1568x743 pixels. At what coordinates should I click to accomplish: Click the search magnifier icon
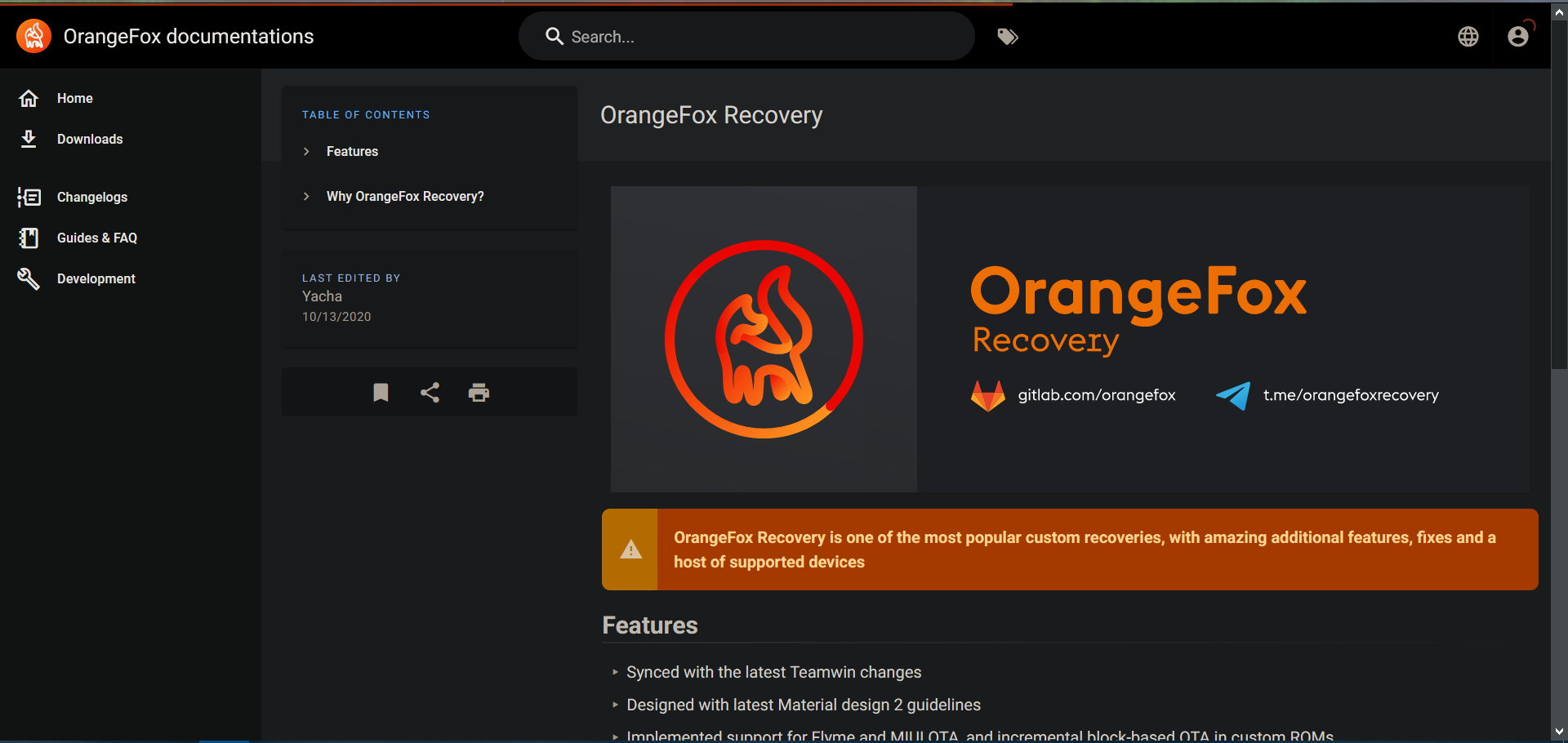tap(555, 36)
